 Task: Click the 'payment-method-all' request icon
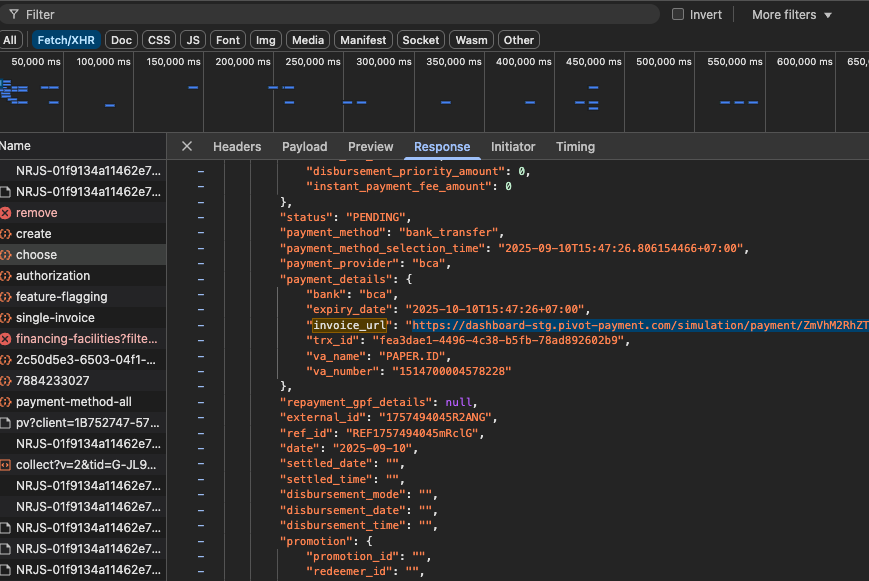[x=6, y=402]
